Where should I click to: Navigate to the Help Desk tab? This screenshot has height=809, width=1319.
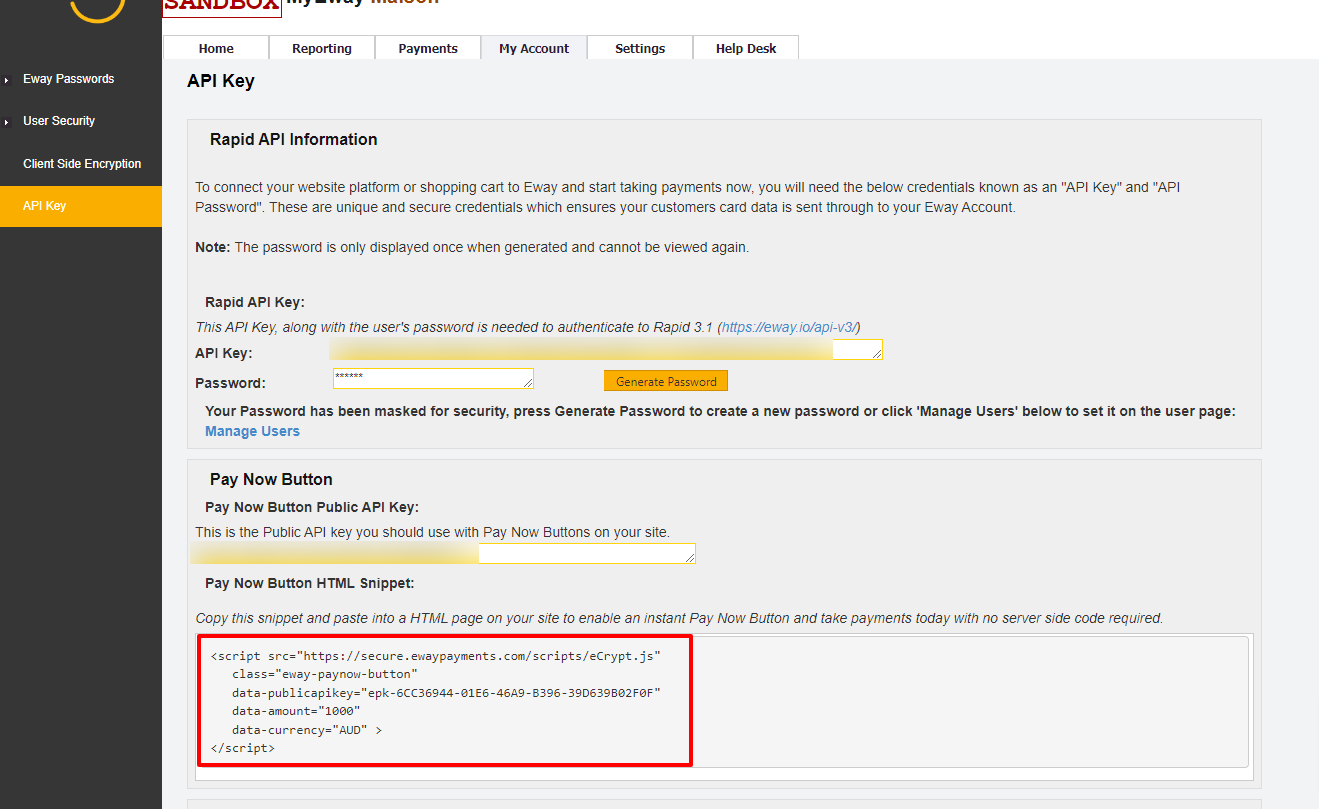tap(746, 48)
